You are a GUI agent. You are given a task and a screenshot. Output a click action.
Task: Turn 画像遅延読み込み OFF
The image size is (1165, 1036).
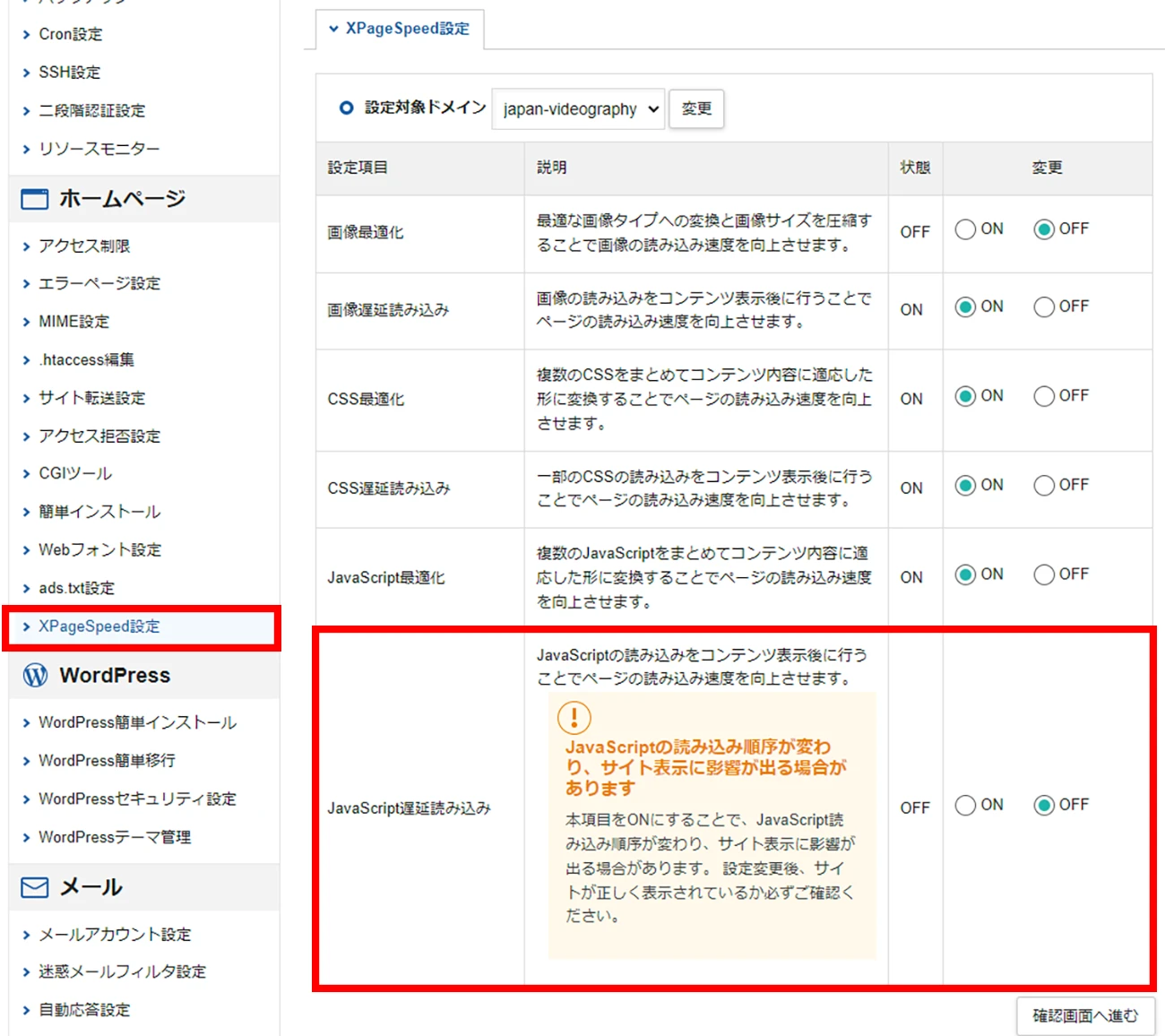pyautogui.click(x=1043, y=307)
